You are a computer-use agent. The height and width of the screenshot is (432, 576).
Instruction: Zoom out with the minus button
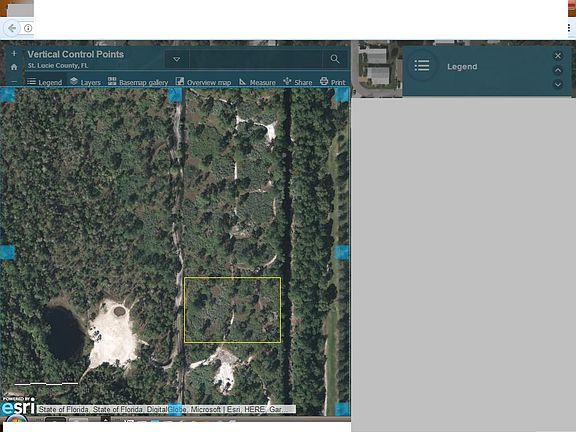click(14, 82)
